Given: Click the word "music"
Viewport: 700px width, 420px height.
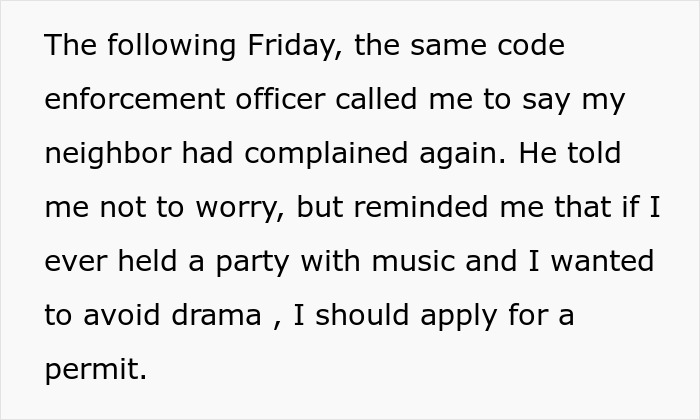Looking at the screenshot, I should click(x=413, y=261).
